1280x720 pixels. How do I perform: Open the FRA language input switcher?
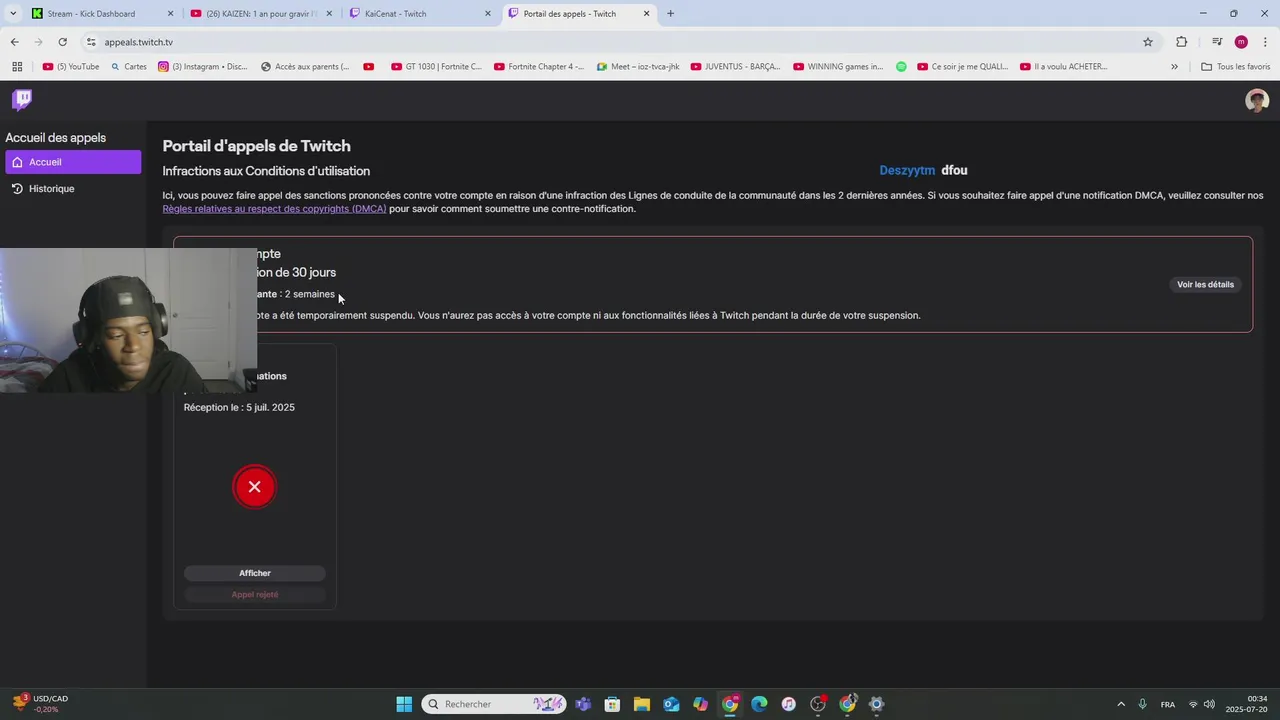(1168, 704)
